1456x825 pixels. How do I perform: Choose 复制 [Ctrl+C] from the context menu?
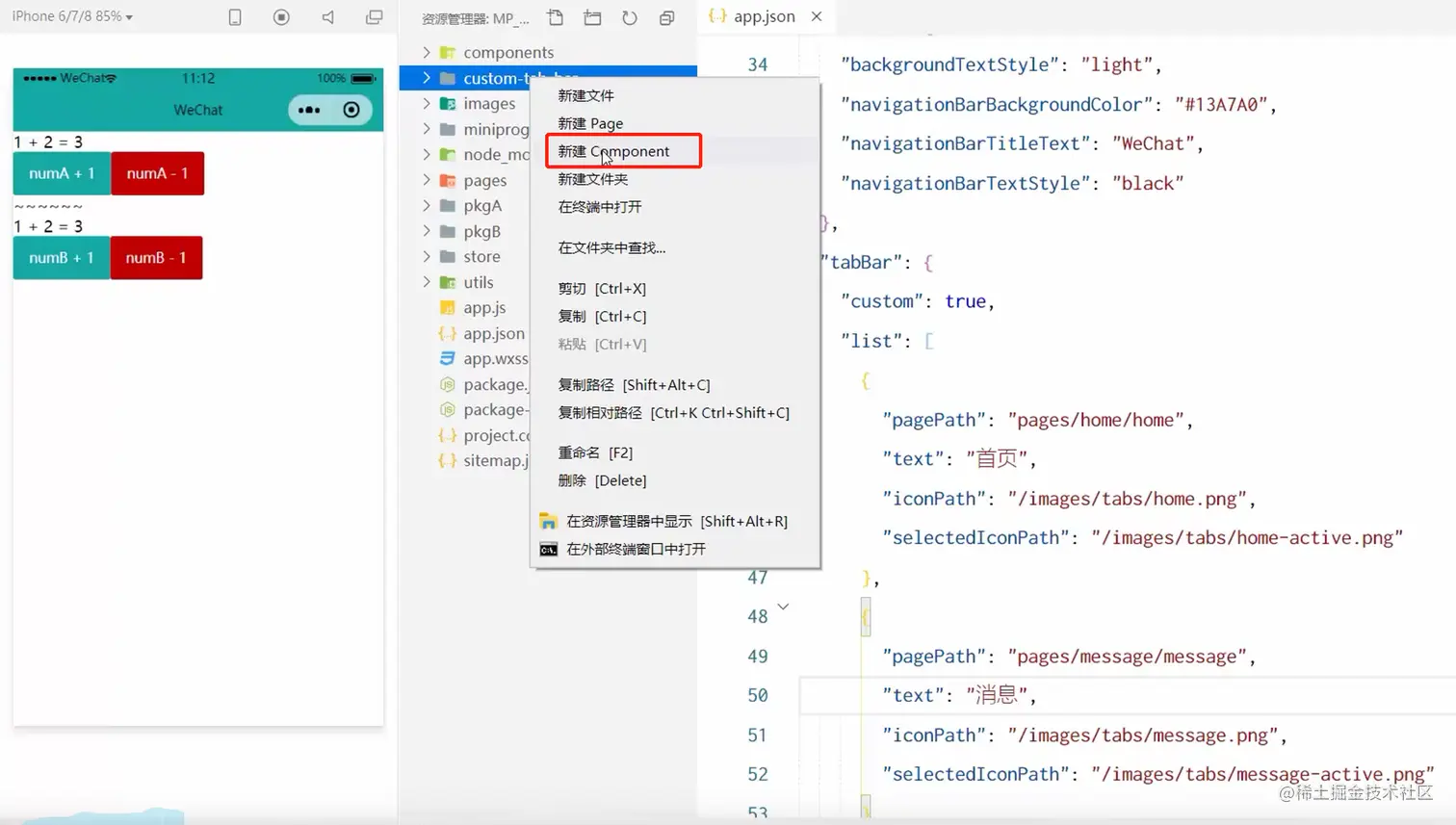pos(675,316)
